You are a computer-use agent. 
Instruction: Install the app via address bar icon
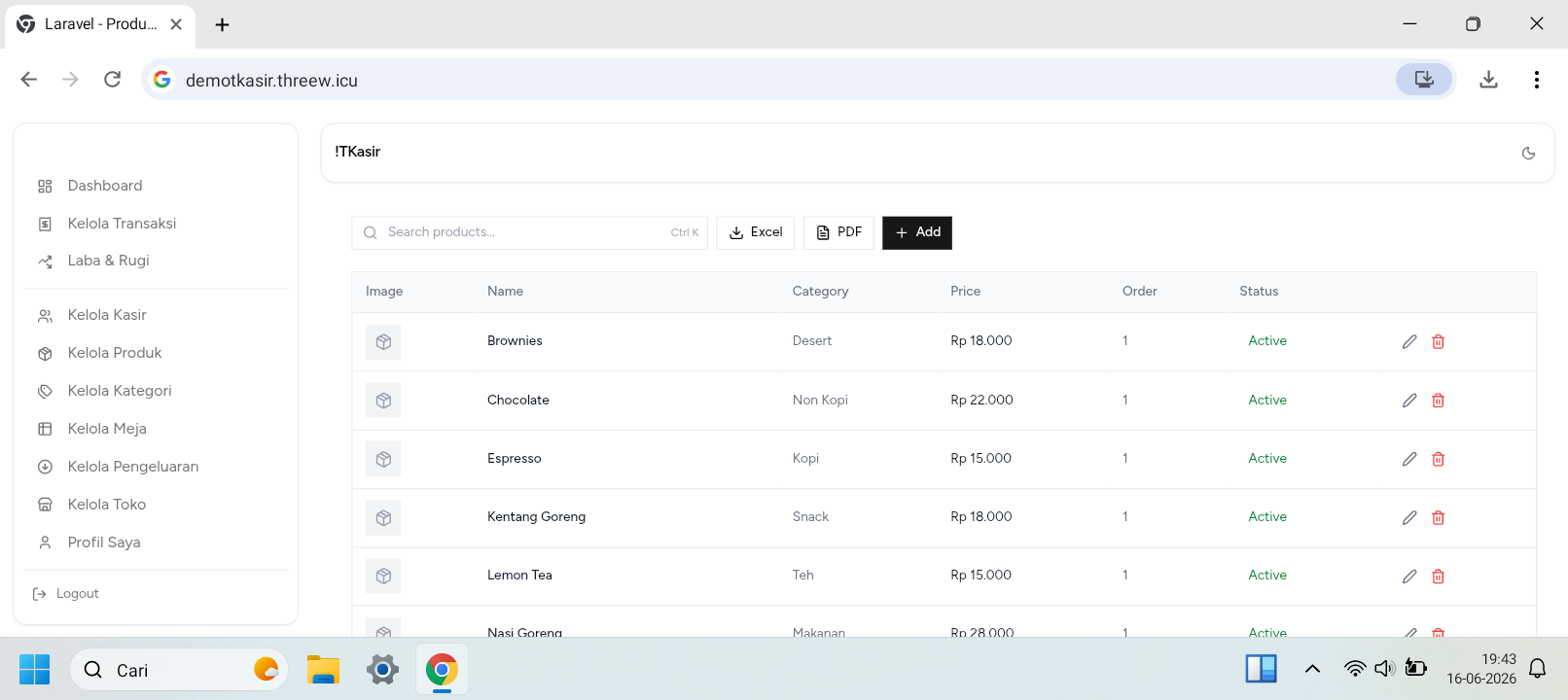[1424, 80]
